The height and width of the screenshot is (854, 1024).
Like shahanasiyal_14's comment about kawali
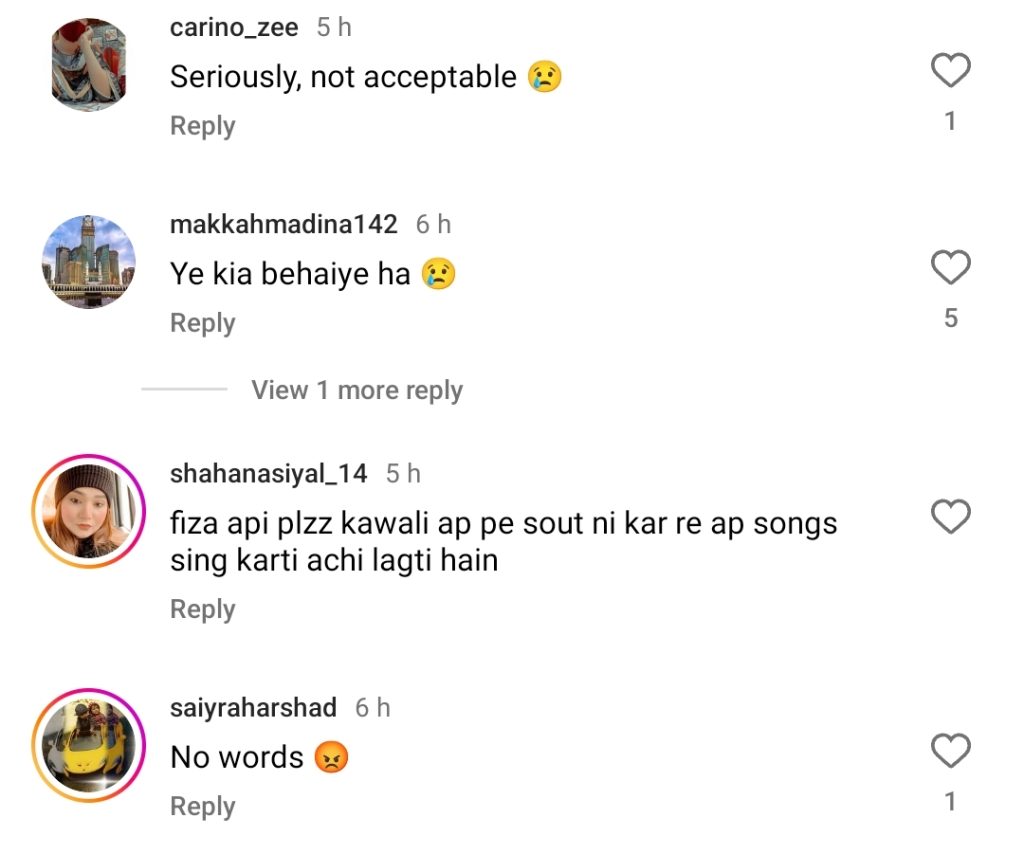pyautogui.click(x=950, y=517)
